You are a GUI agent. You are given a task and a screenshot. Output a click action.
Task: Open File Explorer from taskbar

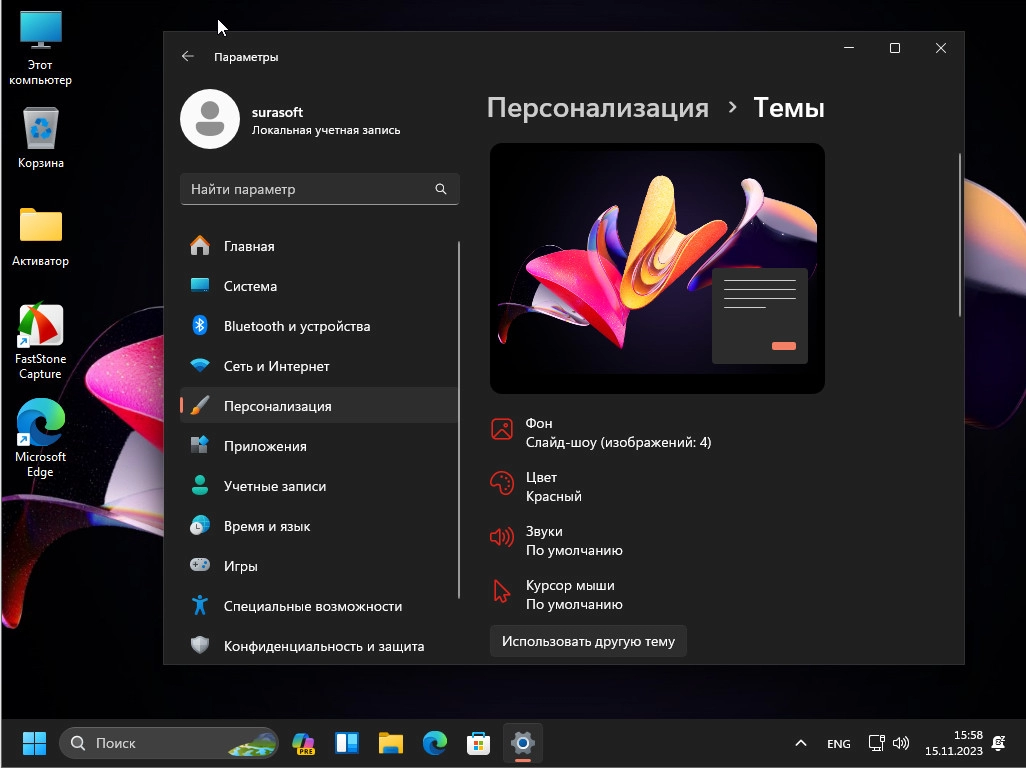tap(391, 743)
